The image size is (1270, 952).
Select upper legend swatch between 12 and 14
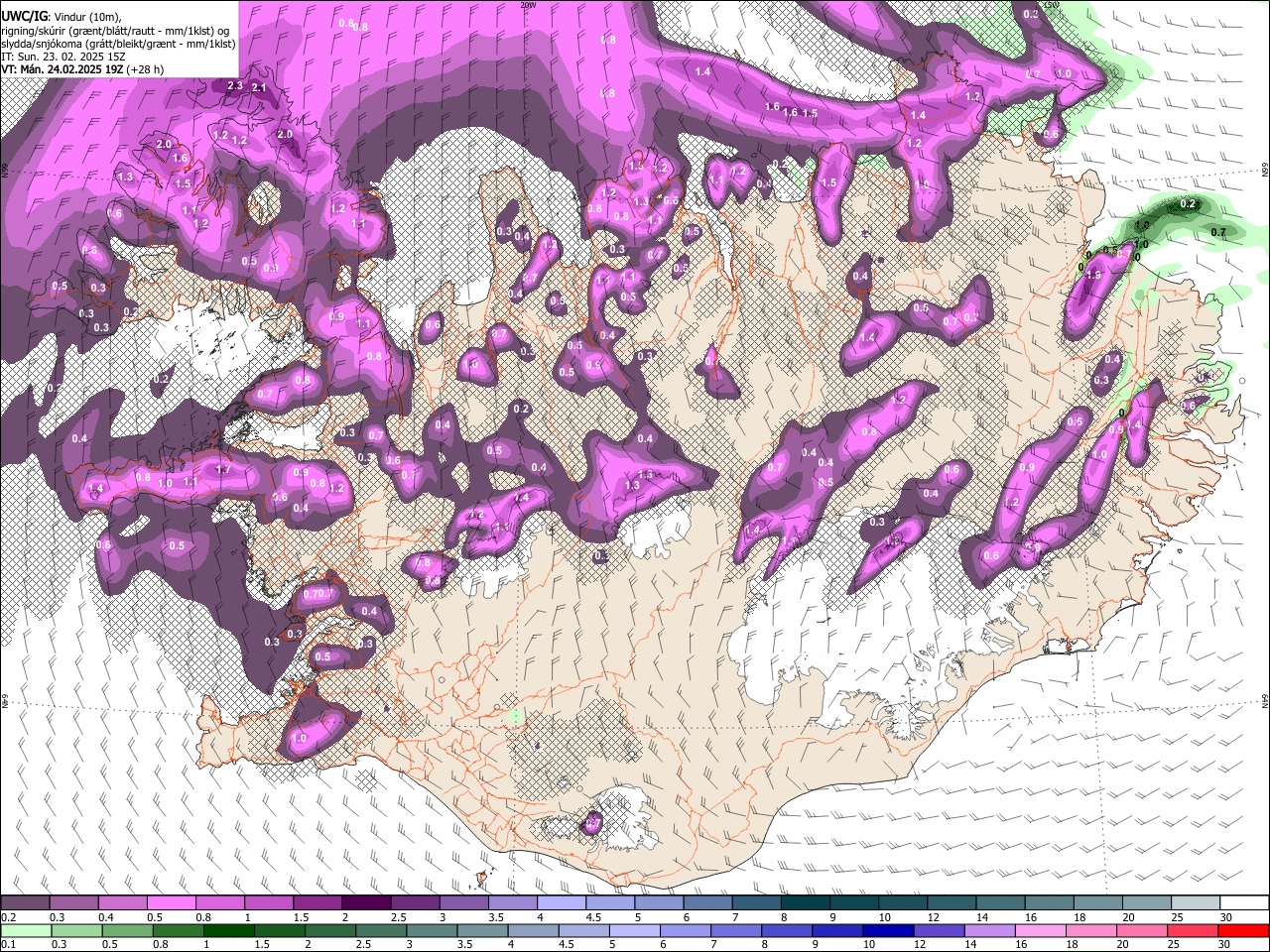pos(952,902)
